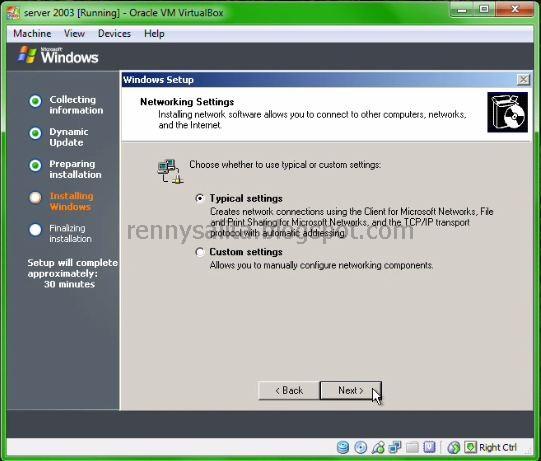The image size is (541, 461).
Task: Click the optical disc status icon
Action: click(x=361, y=448)
